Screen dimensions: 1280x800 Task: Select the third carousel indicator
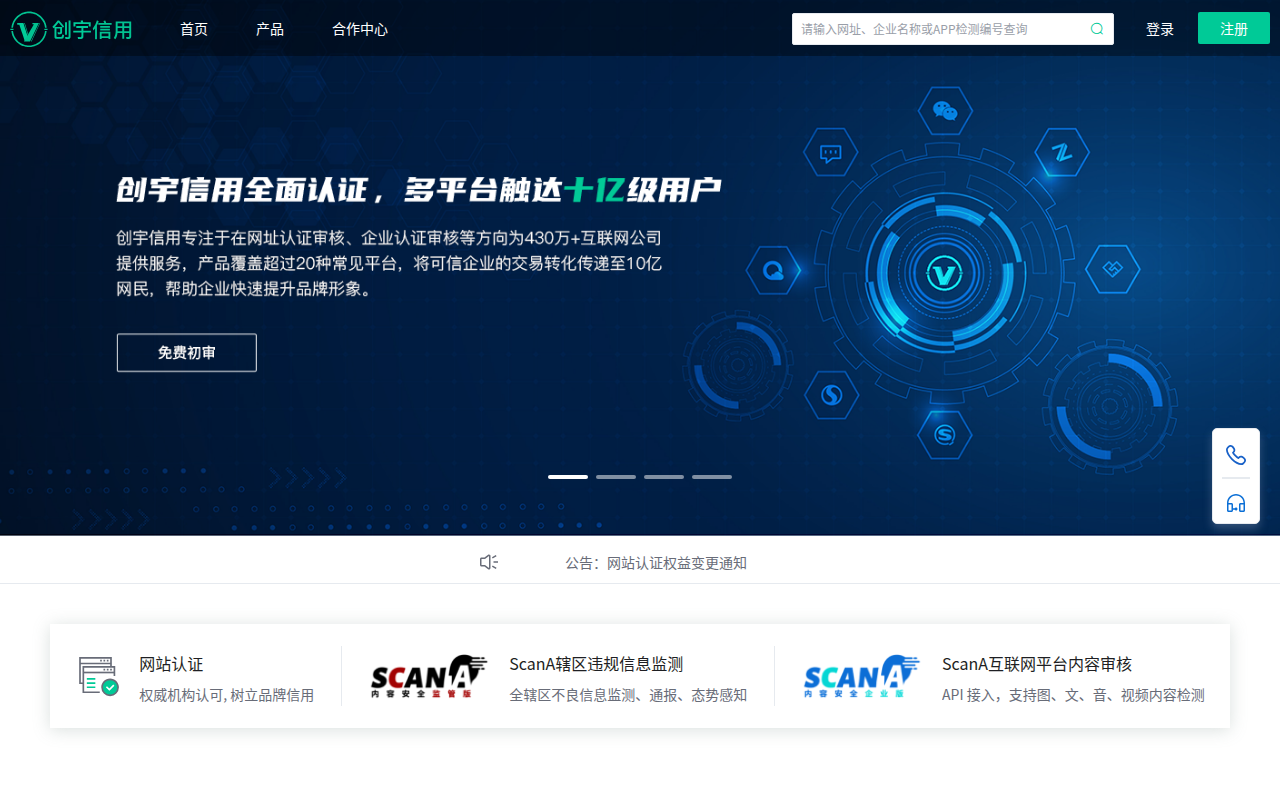point(664,477)
